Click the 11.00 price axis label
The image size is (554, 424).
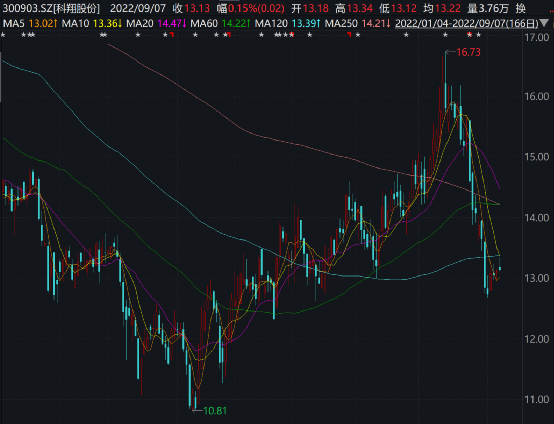point(537,399)
